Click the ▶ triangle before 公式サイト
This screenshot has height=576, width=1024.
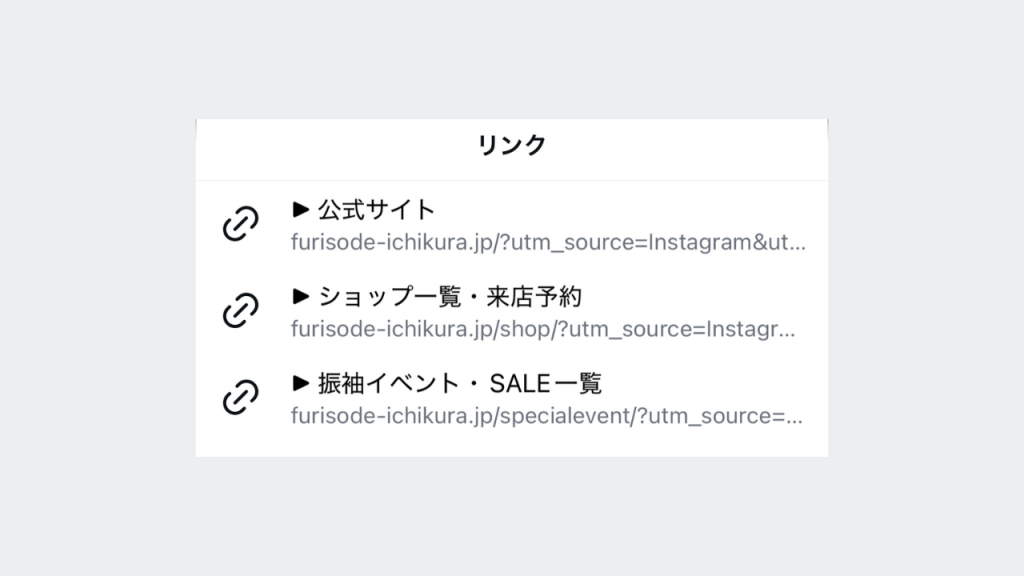point(300,209)
